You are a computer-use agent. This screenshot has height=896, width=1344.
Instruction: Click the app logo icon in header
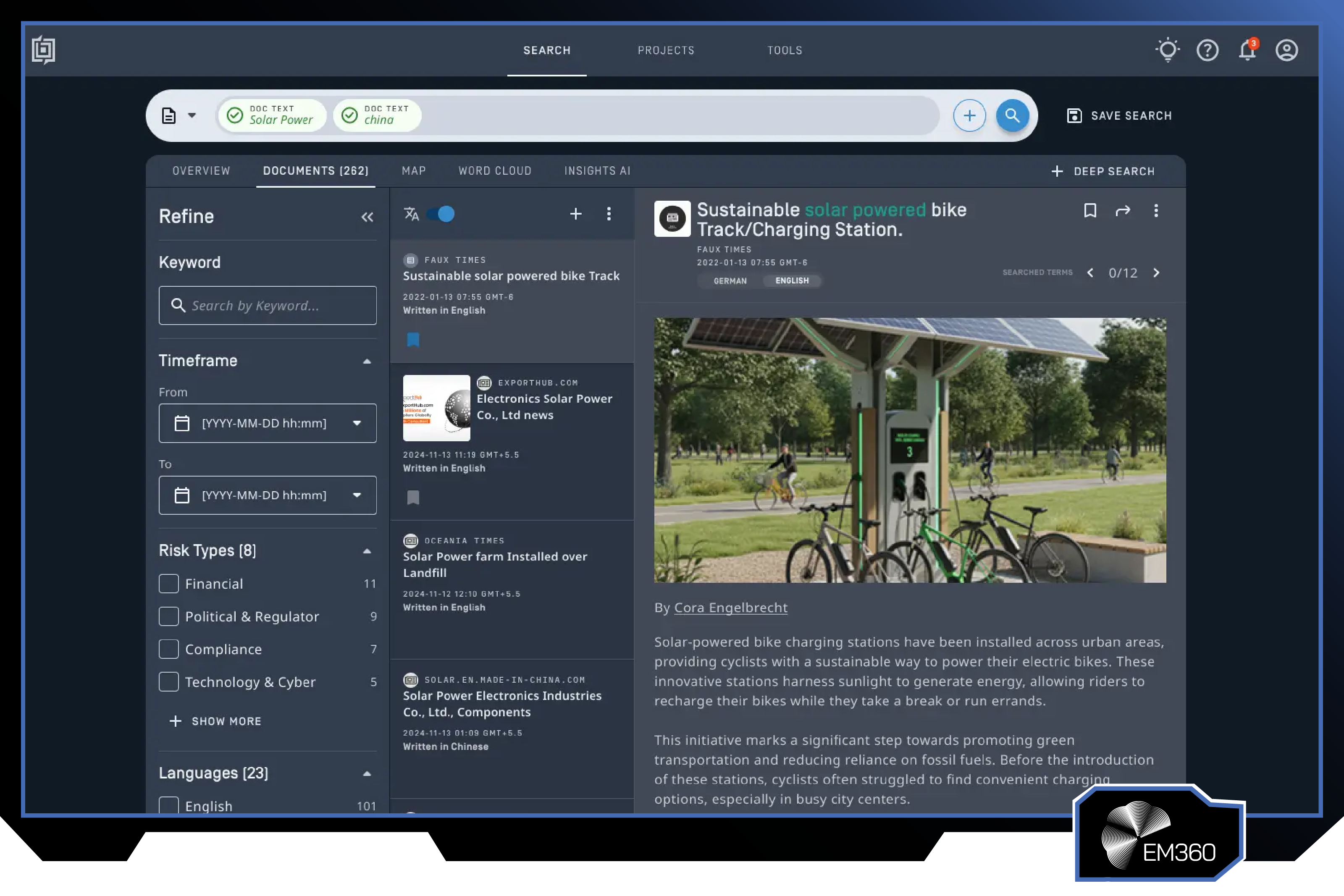tap(43, 50)
